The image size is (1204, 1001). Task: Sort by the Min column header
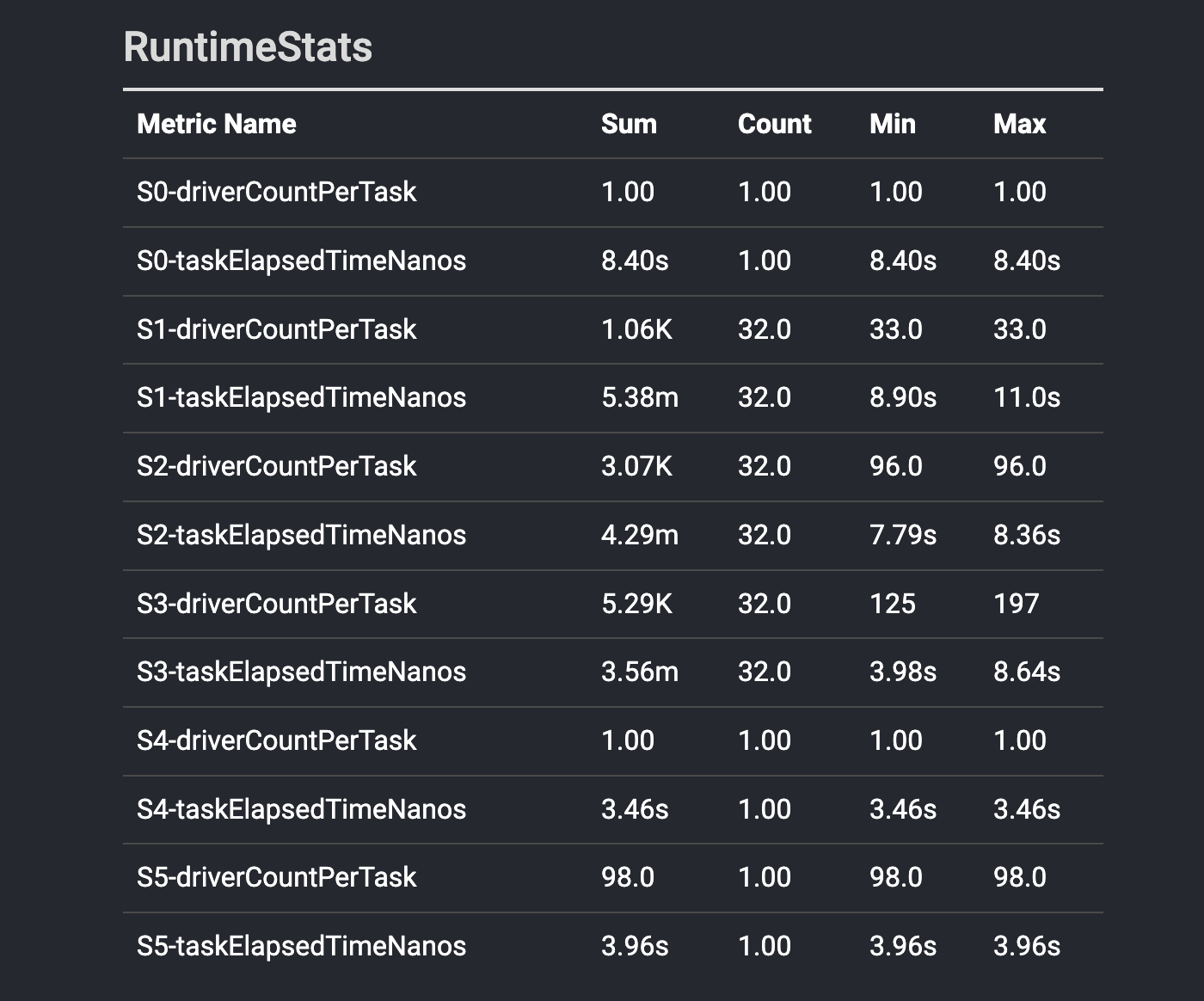click(892, 124)
